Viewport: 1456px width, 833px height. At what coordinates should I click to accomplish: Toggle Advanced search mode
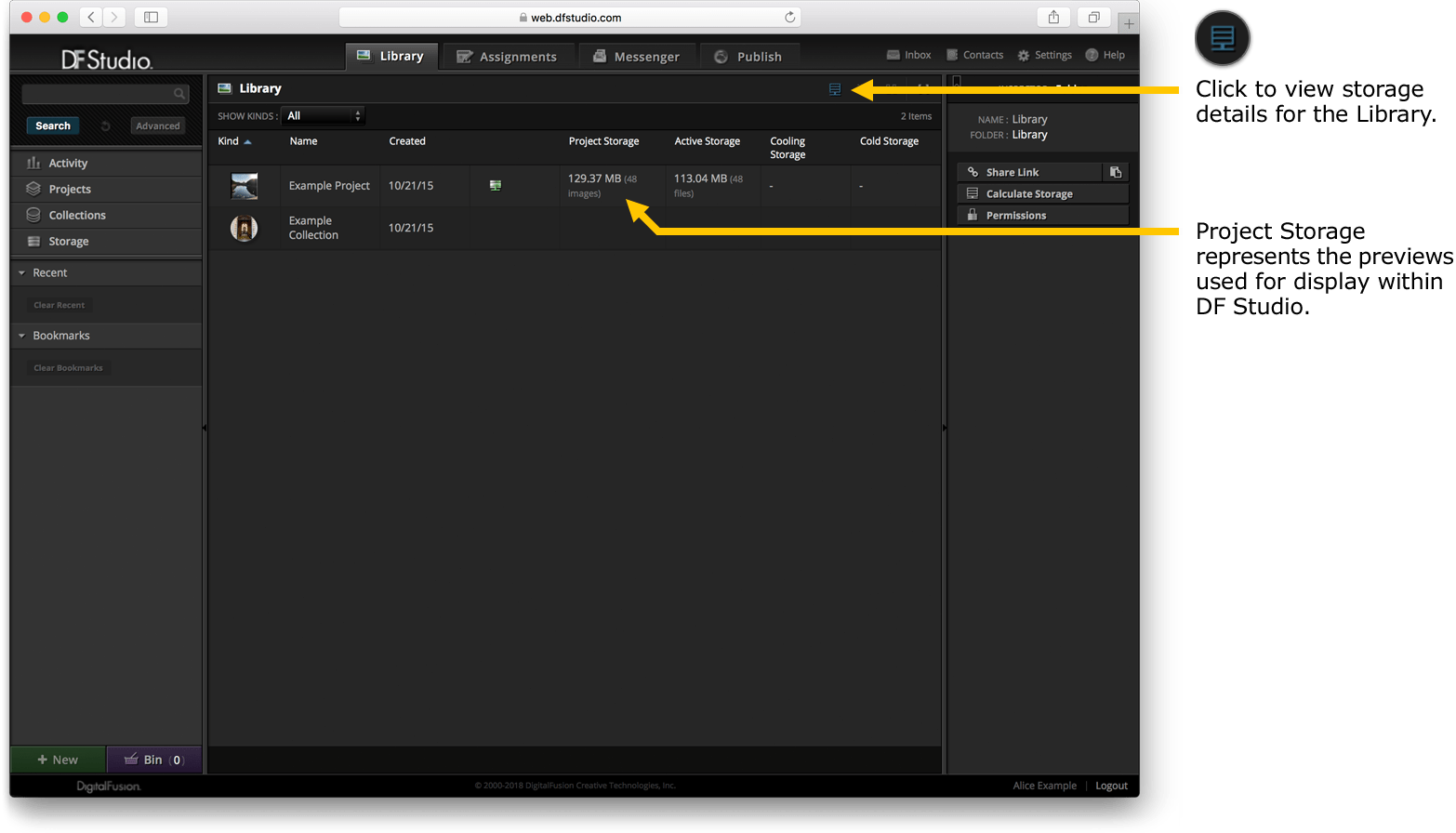[x=158, y=126]
